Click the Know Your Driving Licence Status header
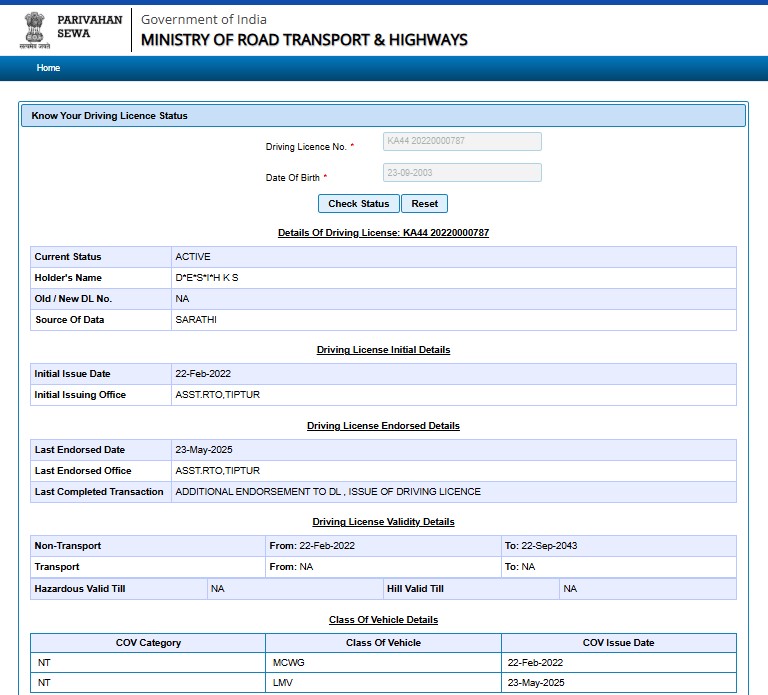The width and height of the screenshot is (768, 695). [110, 116]
